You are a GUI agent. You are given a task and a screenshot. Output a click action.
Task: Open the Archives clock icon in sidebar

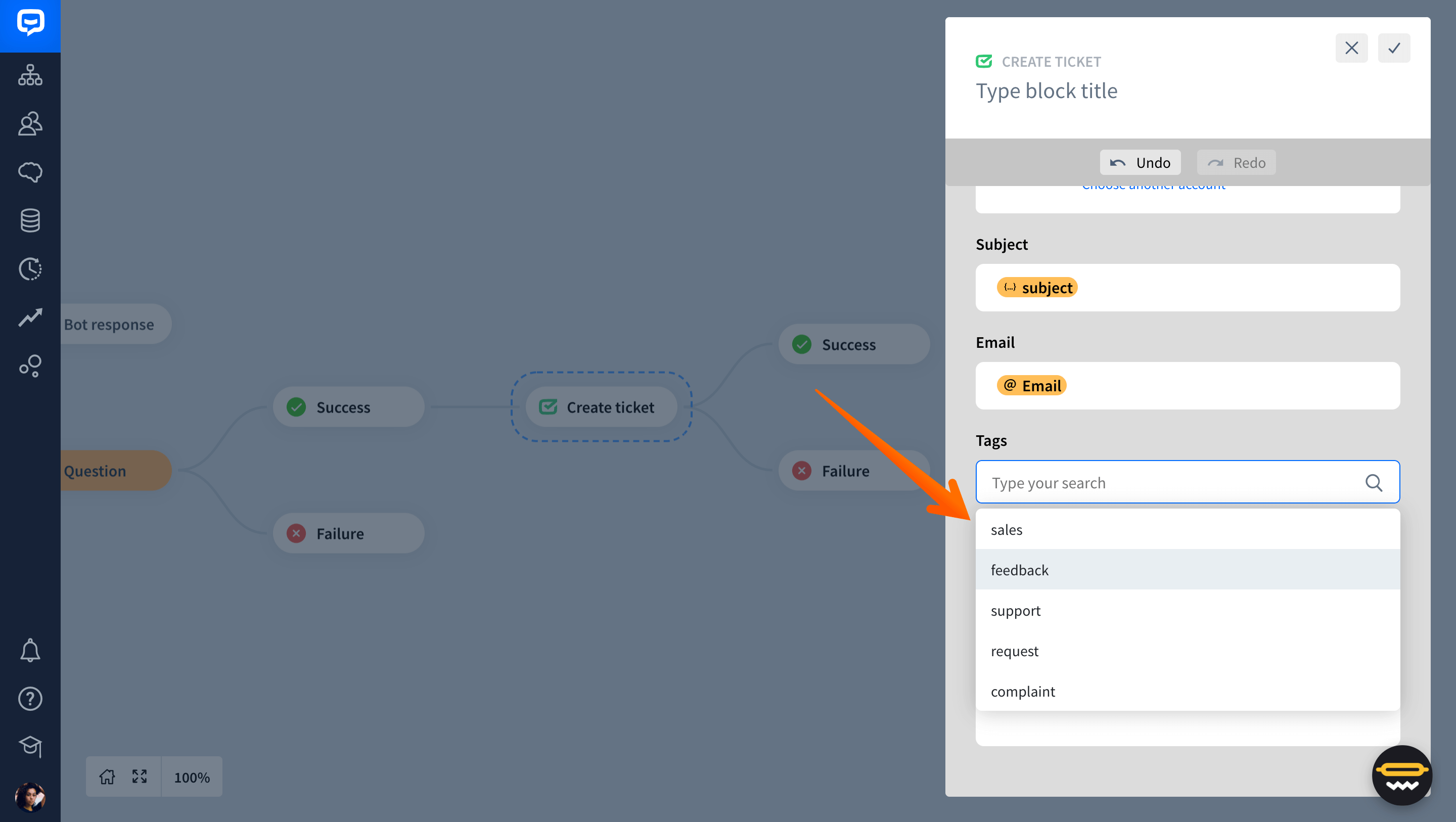coord(30,269)
